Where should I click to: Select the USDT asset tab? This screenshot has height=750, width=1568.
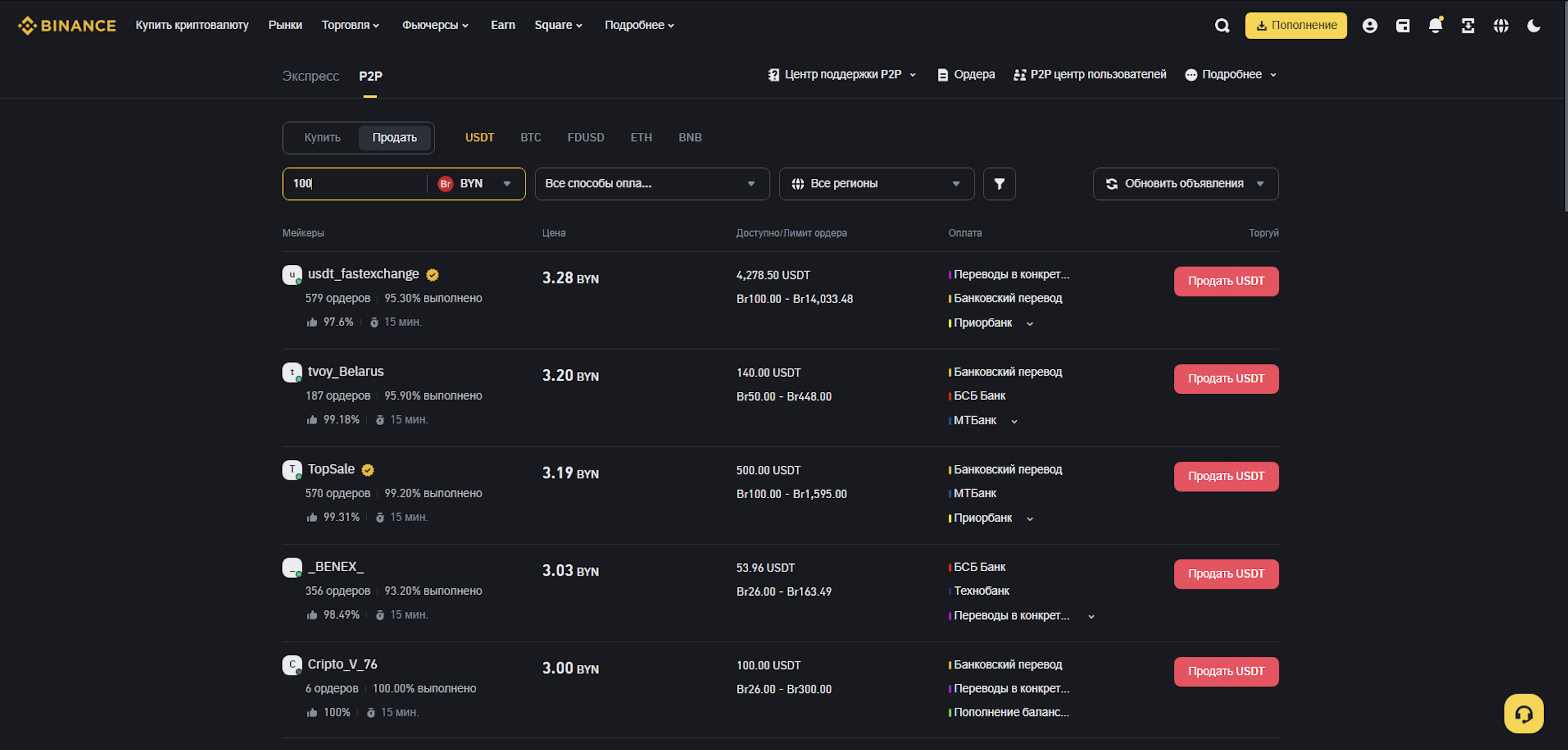point(480,137)
